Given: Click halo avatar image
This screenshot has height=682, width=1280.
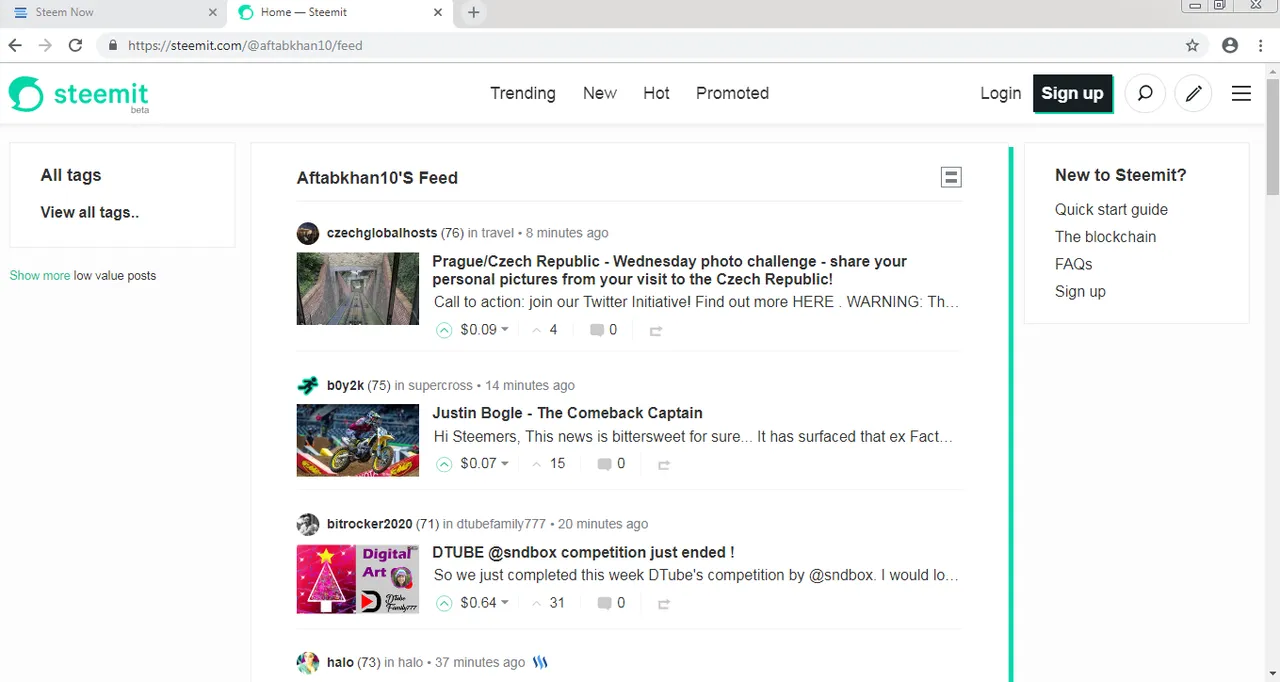Looking at the screenshot, I should coord(308,662).
